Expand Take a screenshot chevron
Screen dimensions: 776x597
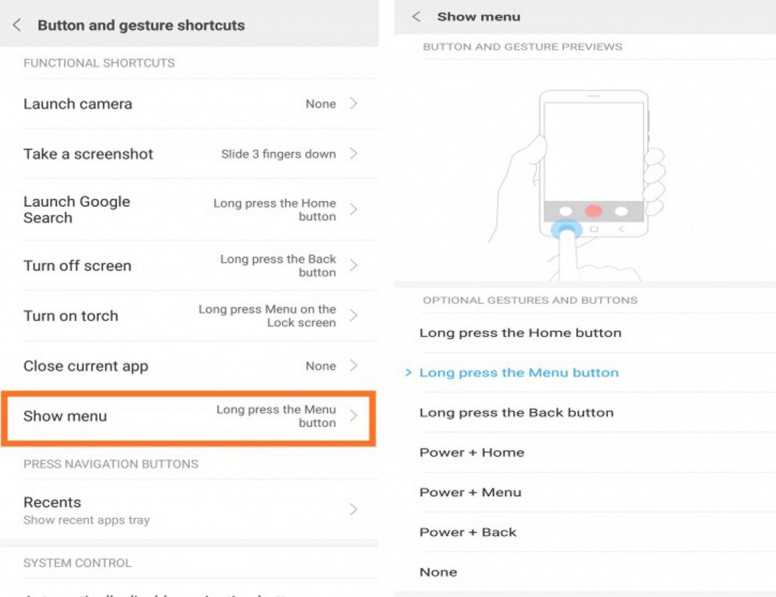point(353,153)
